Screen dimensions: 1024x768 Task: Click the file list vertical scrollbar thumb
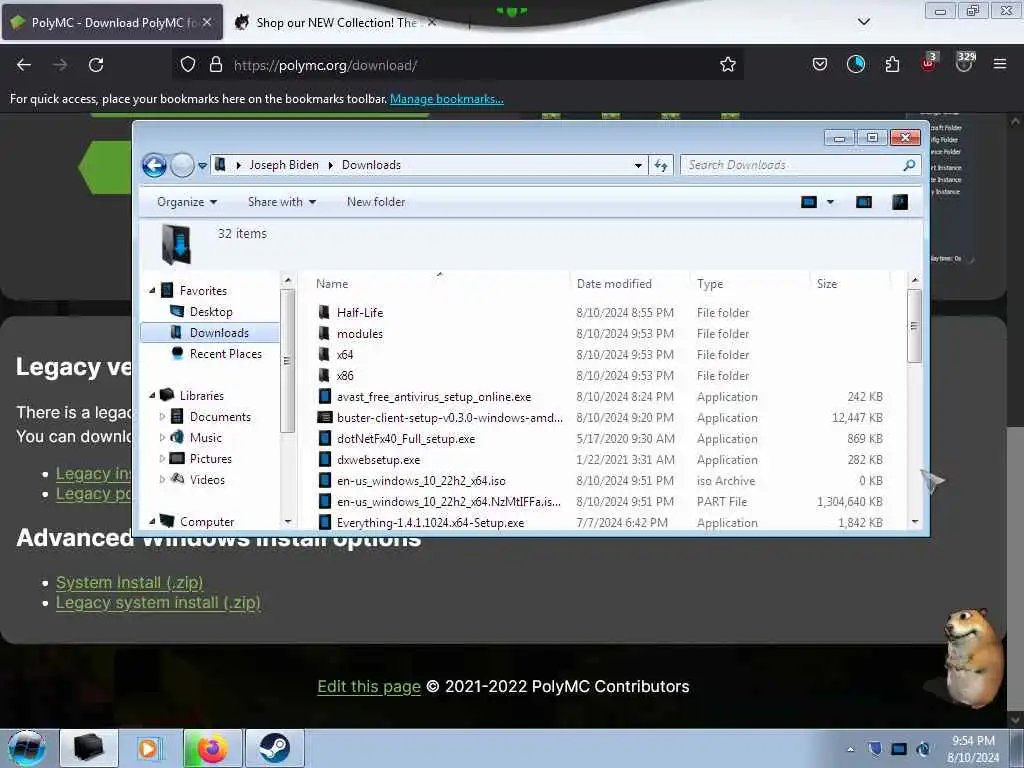pyautogui.click(x=914, y=325)
